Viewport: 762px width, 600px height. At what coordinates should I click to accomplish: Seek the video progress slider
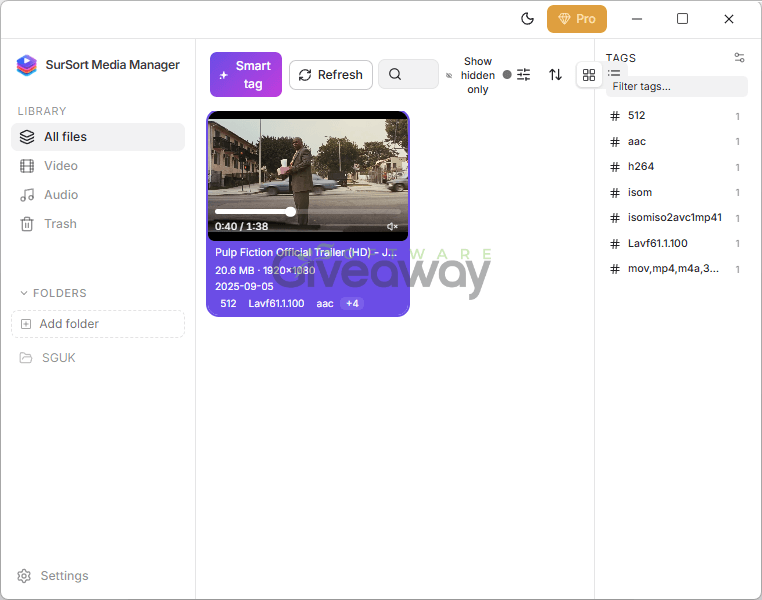(308, 212)
